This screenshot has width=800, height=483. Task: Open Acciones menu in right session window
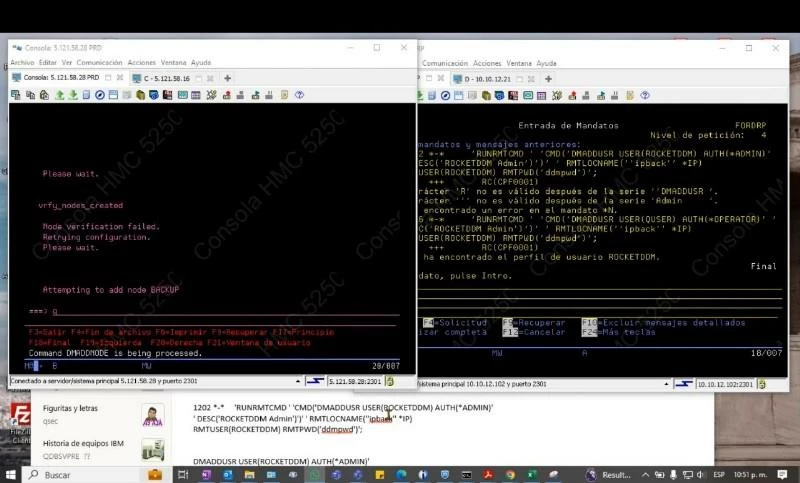tap(487, 63)
